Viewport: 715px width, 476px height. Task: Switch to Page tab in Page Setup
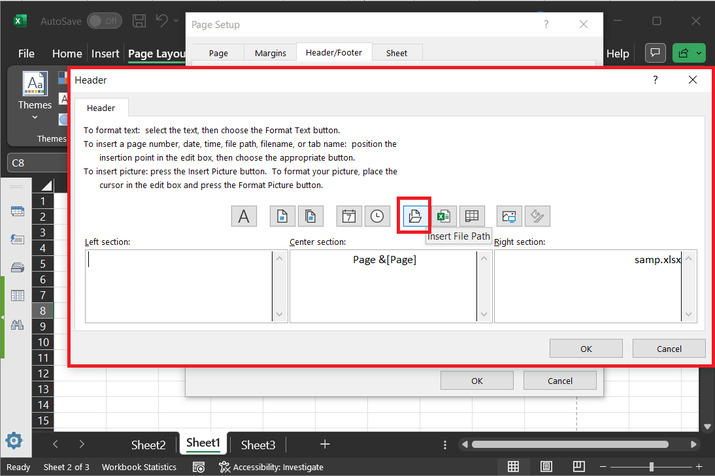point(218,53)
